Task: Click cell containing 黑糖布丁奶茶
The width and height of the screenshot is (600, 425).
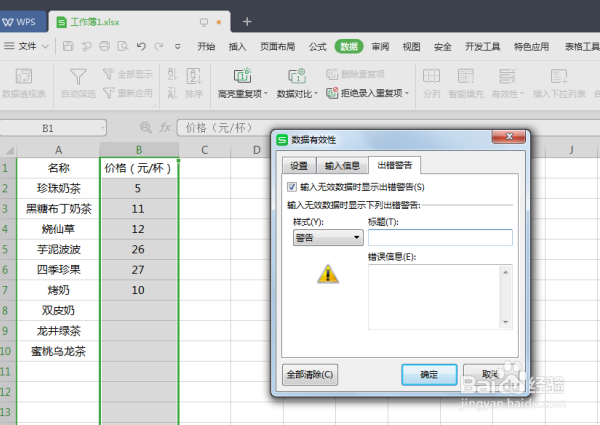Action: pos(58,208)
